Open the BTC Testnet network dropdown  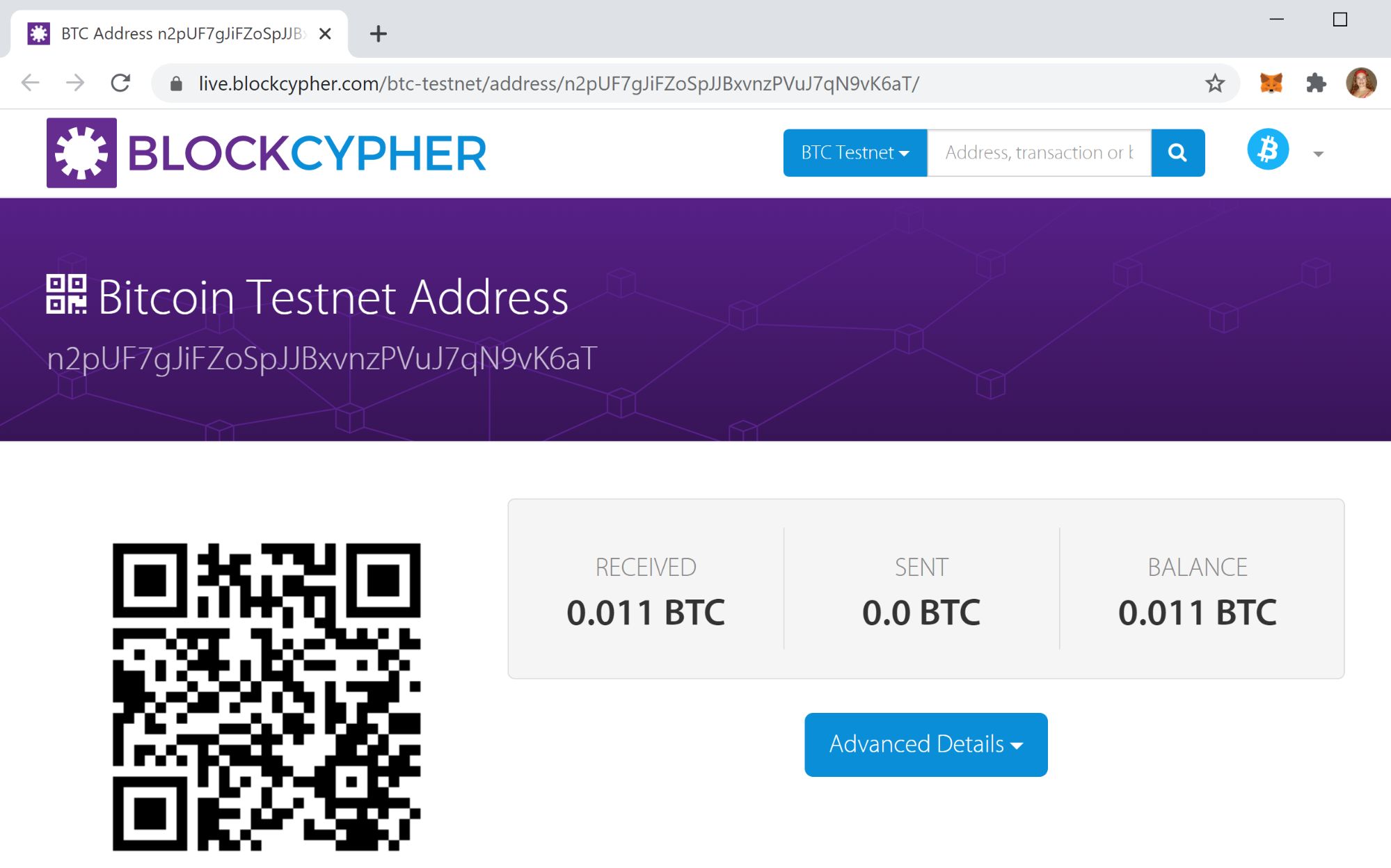click(855, 153)
